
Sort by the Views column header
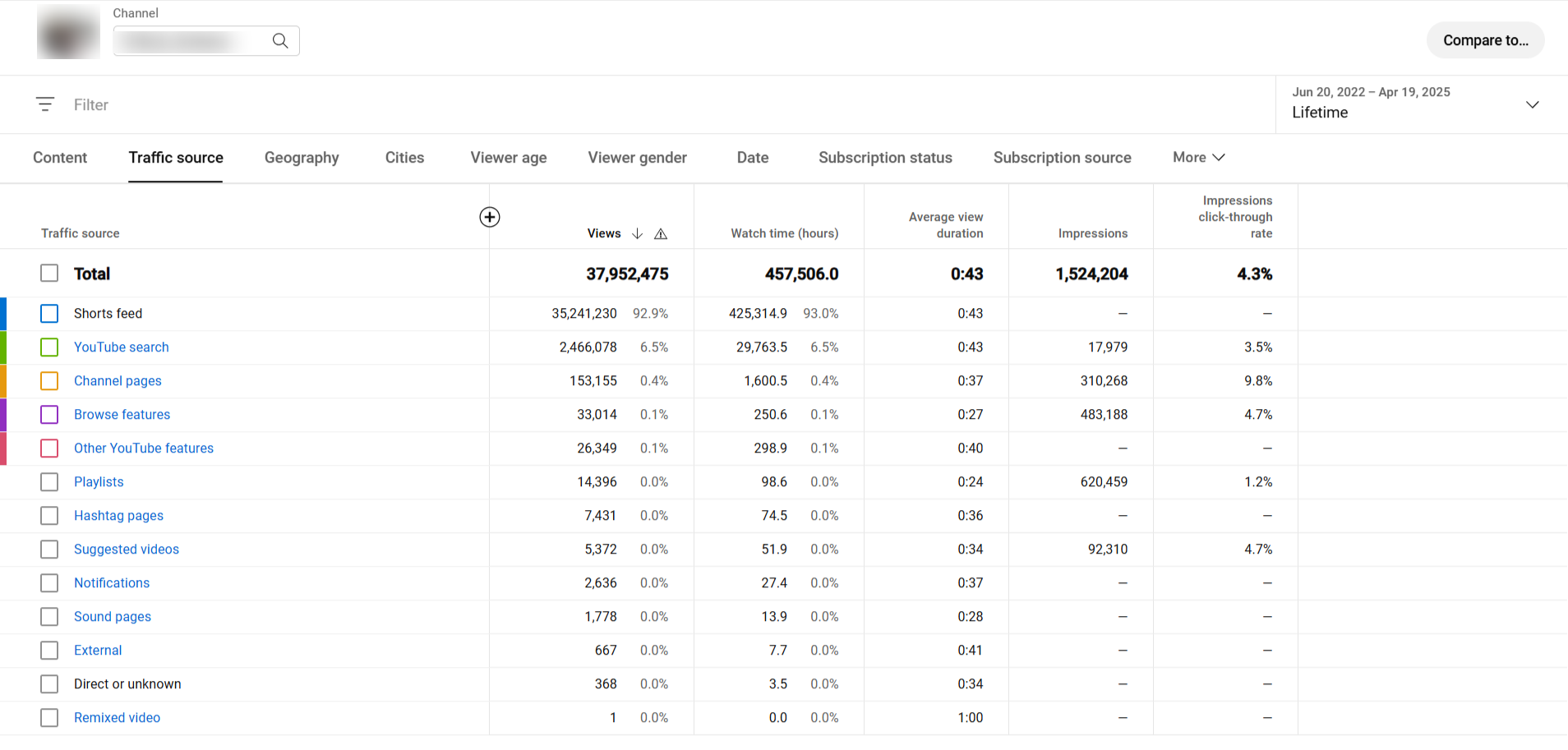pyautogui.click(x=604, y=233)
